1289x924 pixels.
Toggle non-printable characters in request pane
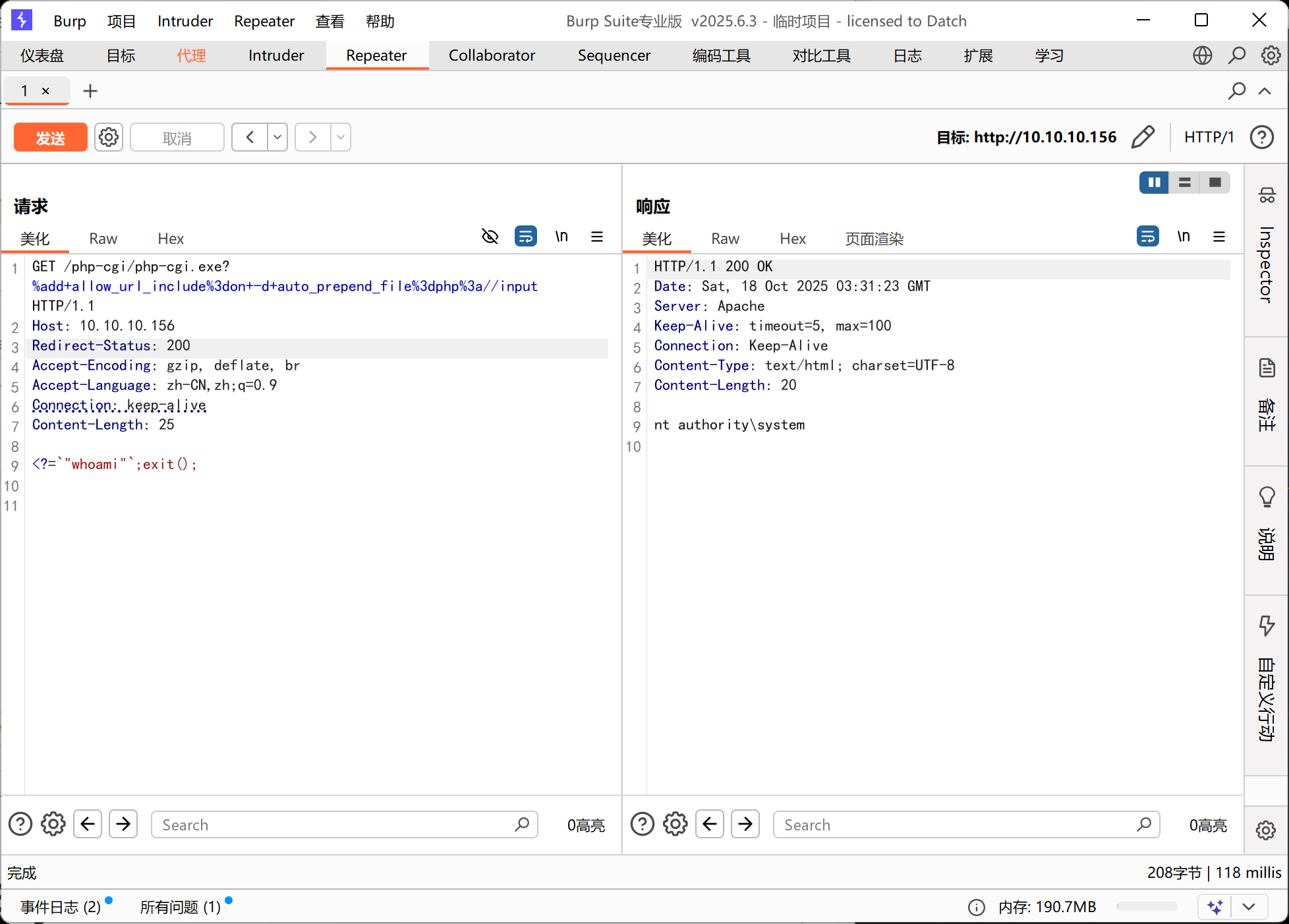[561, 237]
